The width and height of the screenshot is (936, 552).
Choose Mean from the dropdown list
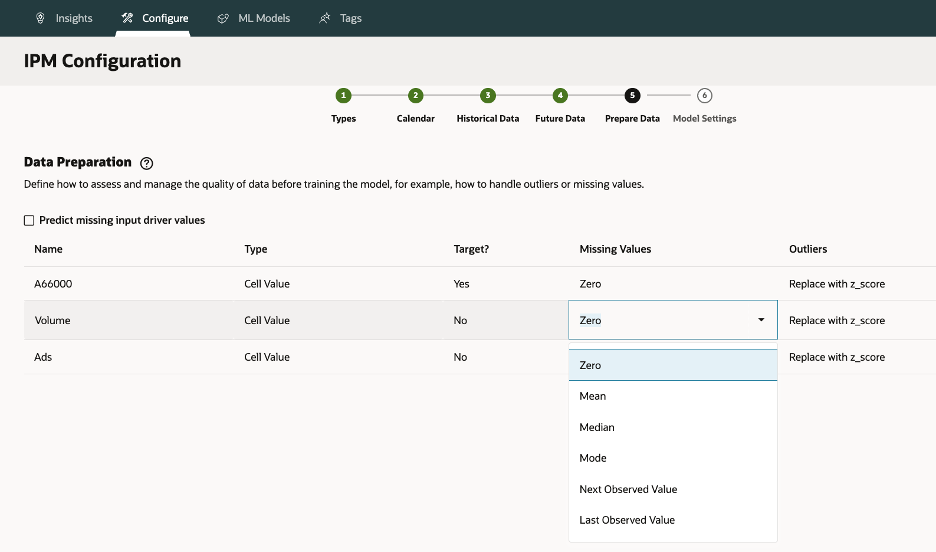point(593,396)
